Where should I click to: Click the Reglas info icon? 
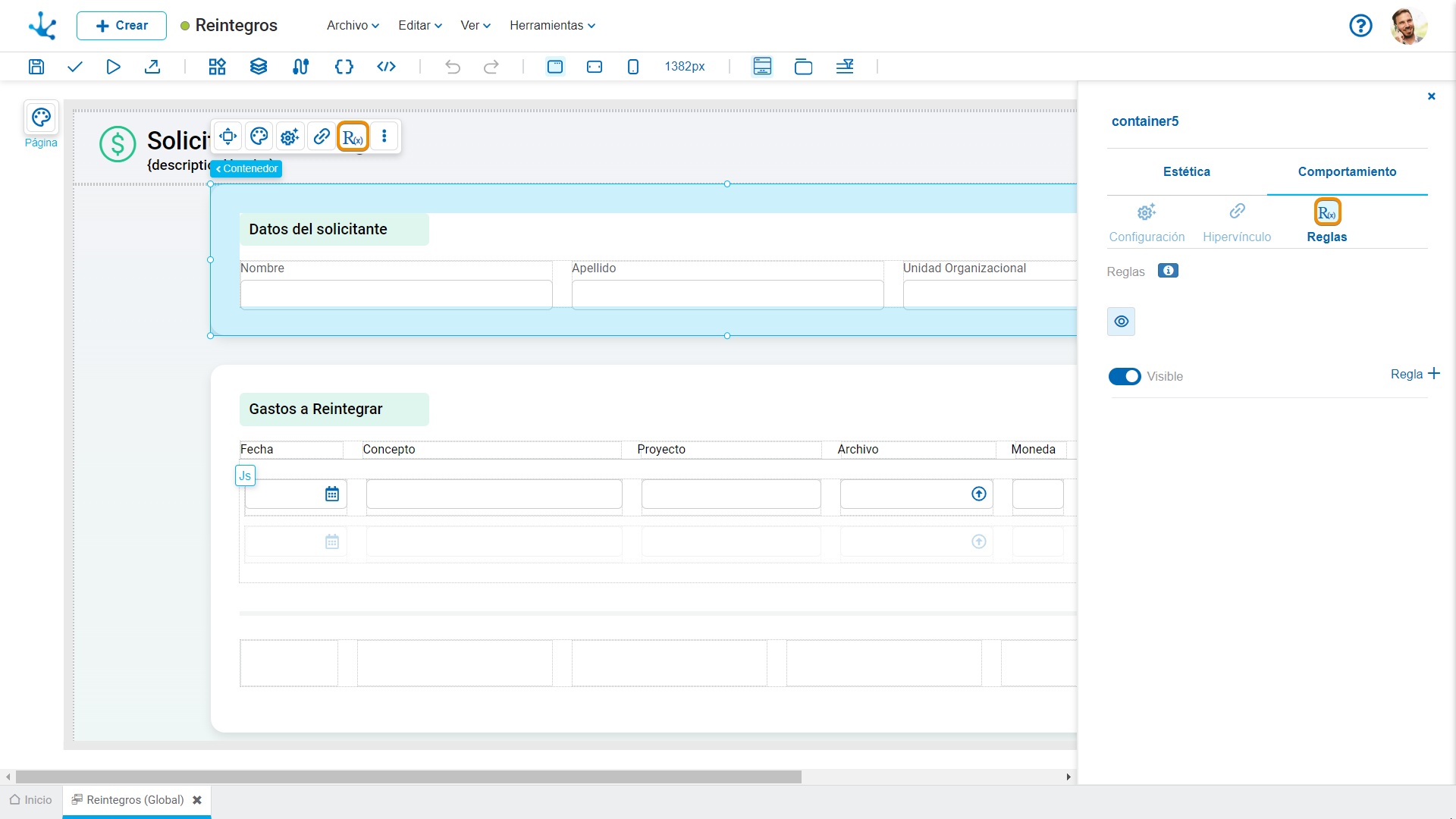[1168, 271]
